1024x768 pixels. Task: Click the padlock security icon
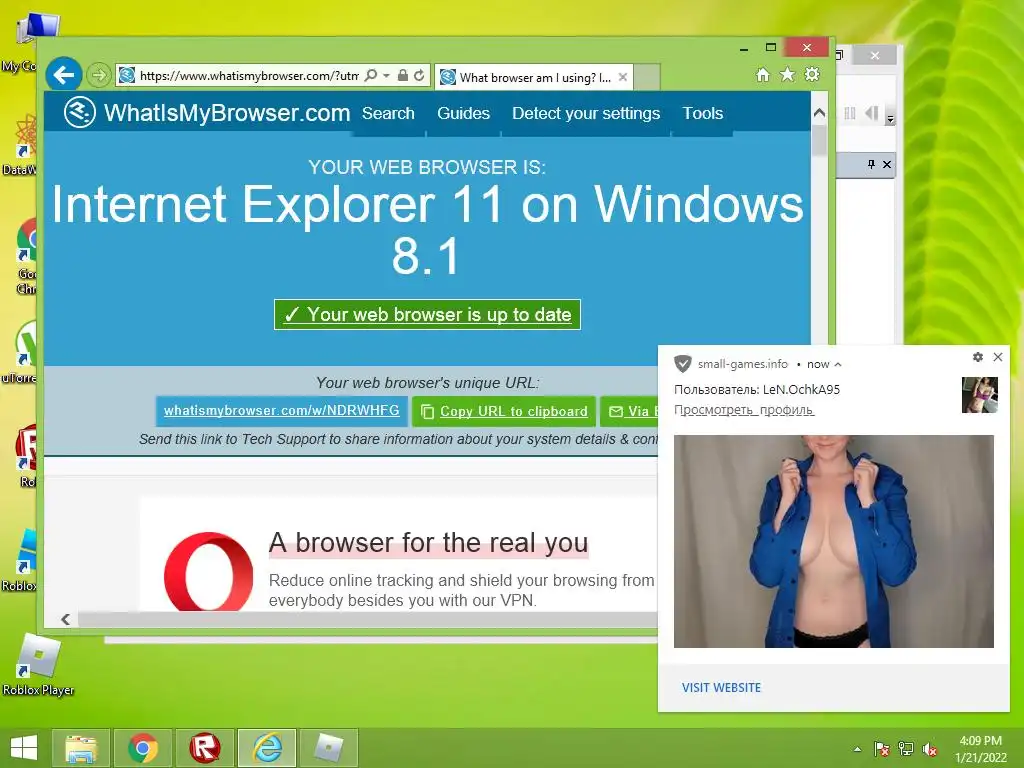[403, 76]
